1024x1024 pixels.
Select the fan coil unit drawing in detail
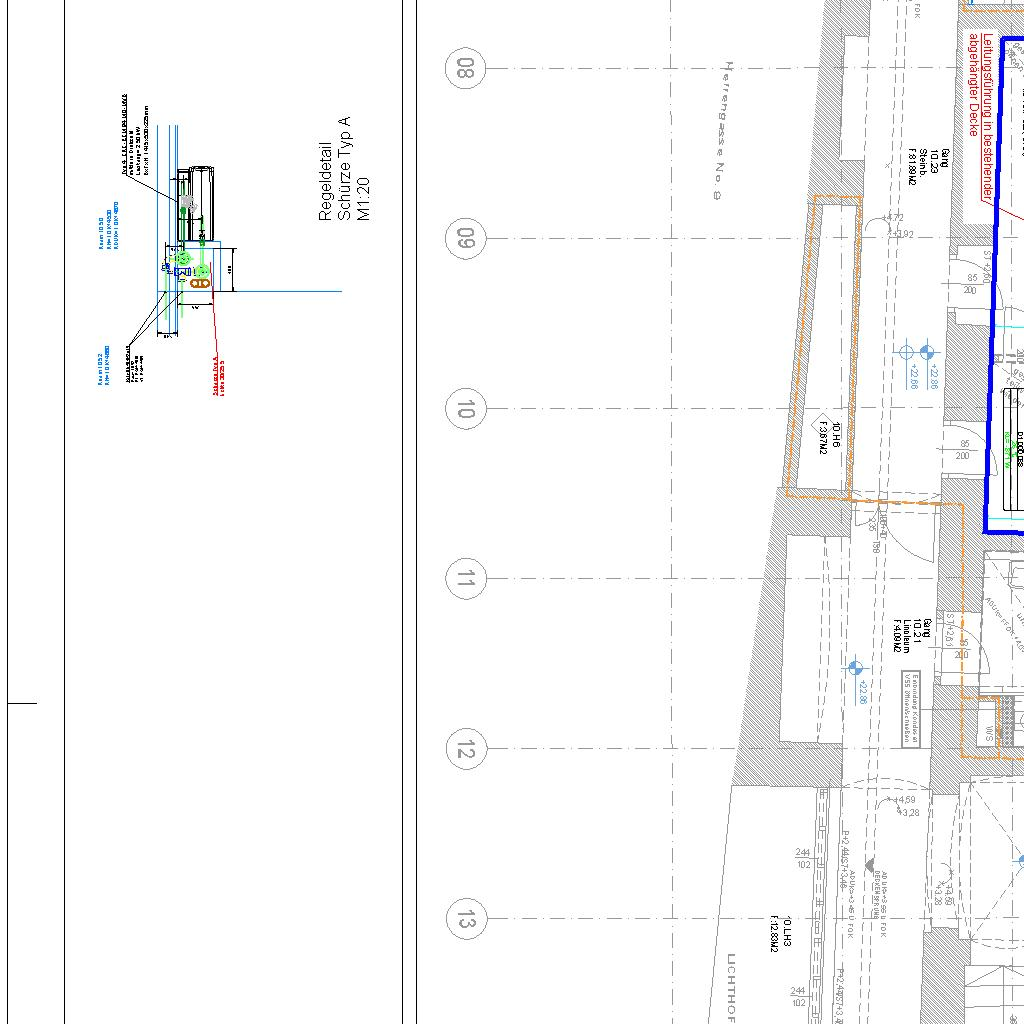195,203
